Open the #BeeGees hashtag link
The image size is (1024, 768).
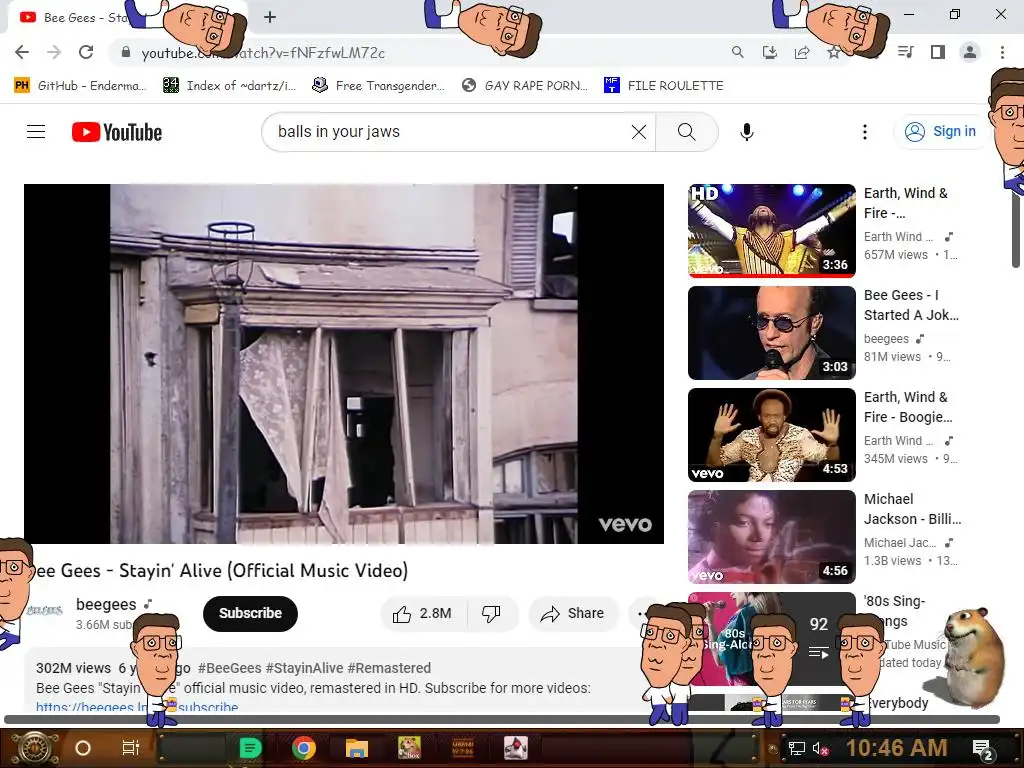[x=229, y=668]
